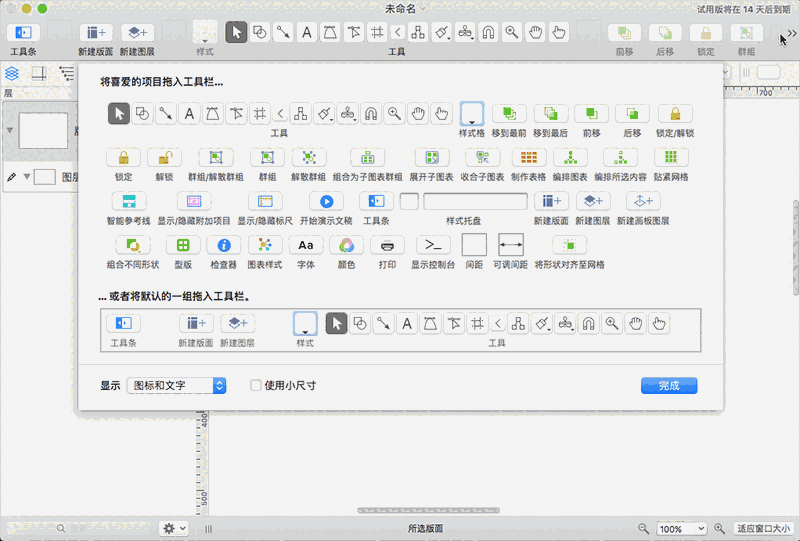Click 新建图层 in the window toolbar
The image size is (800, 541).
[x=137, y=38]
